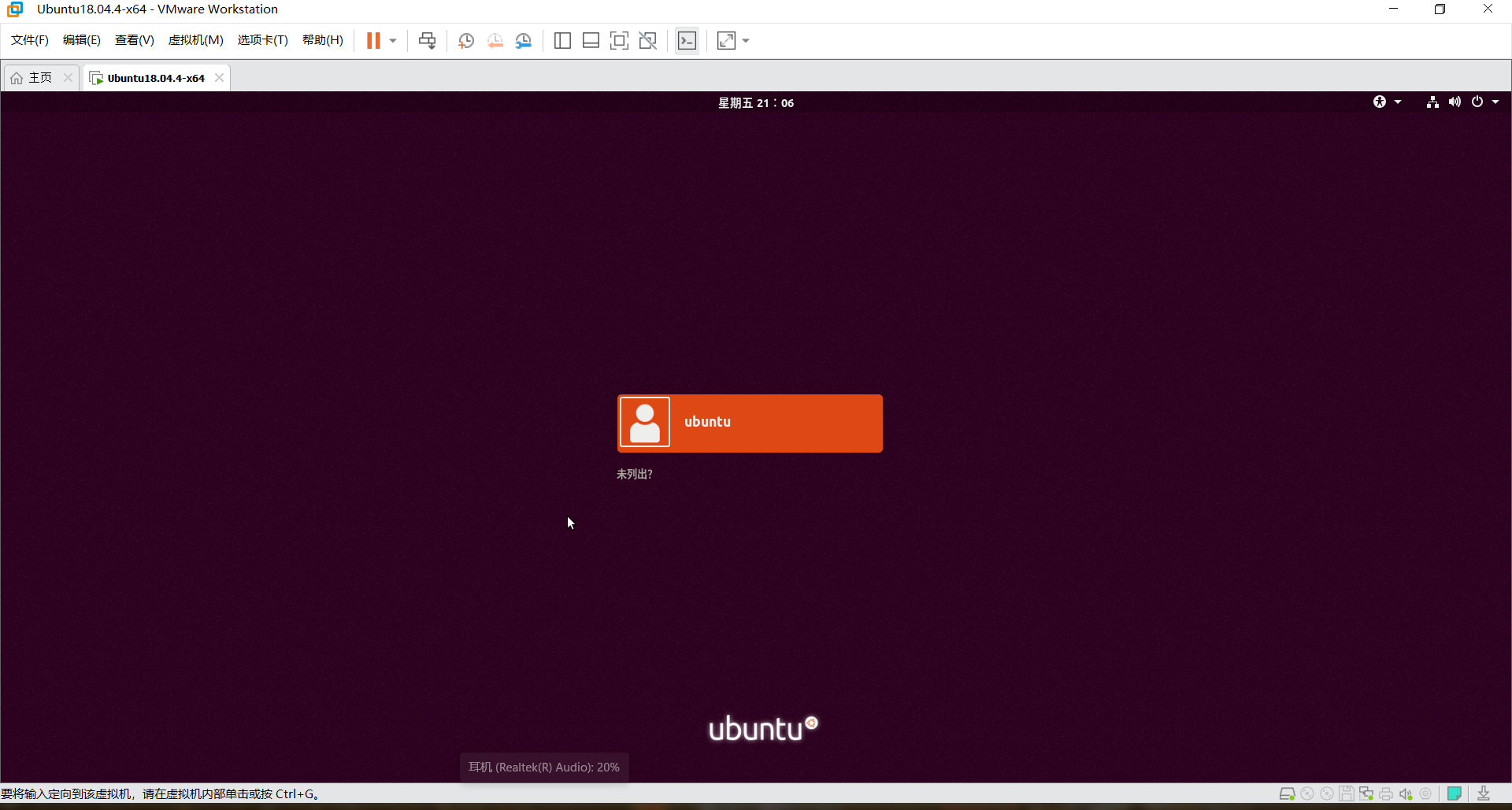Click the VMware Workstation logo in title bar
This screenshot has width=1512, height=810.
click(15, 9)
